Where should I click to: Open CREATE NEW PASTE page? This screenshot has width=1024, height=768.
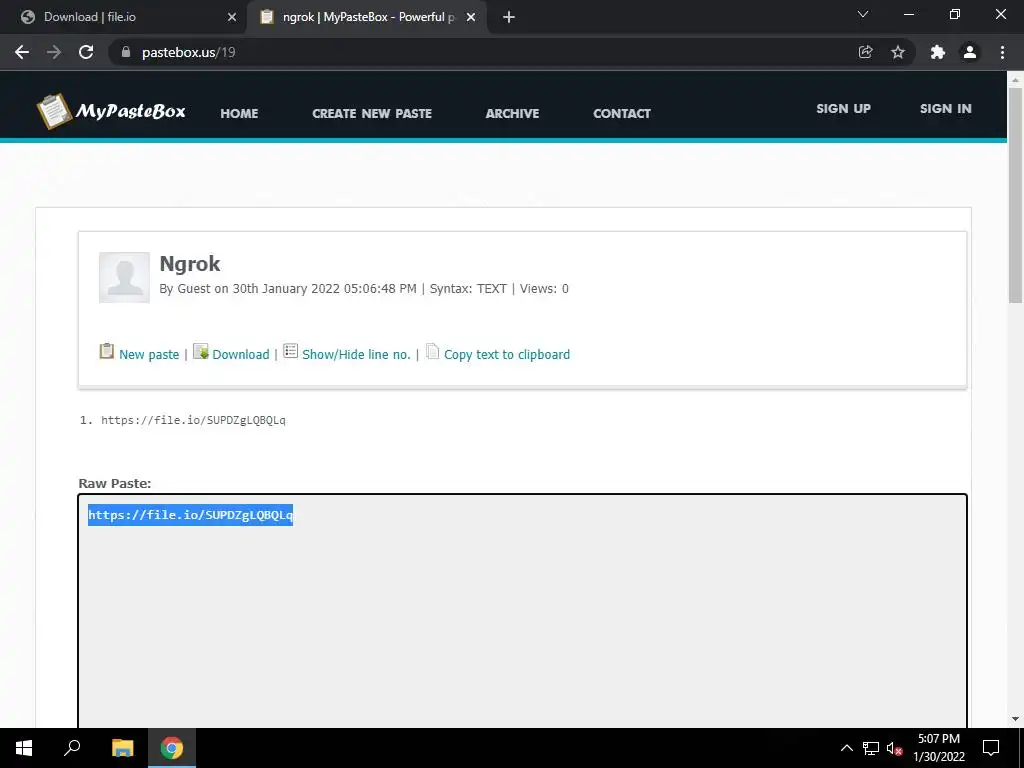pos(372,113)
